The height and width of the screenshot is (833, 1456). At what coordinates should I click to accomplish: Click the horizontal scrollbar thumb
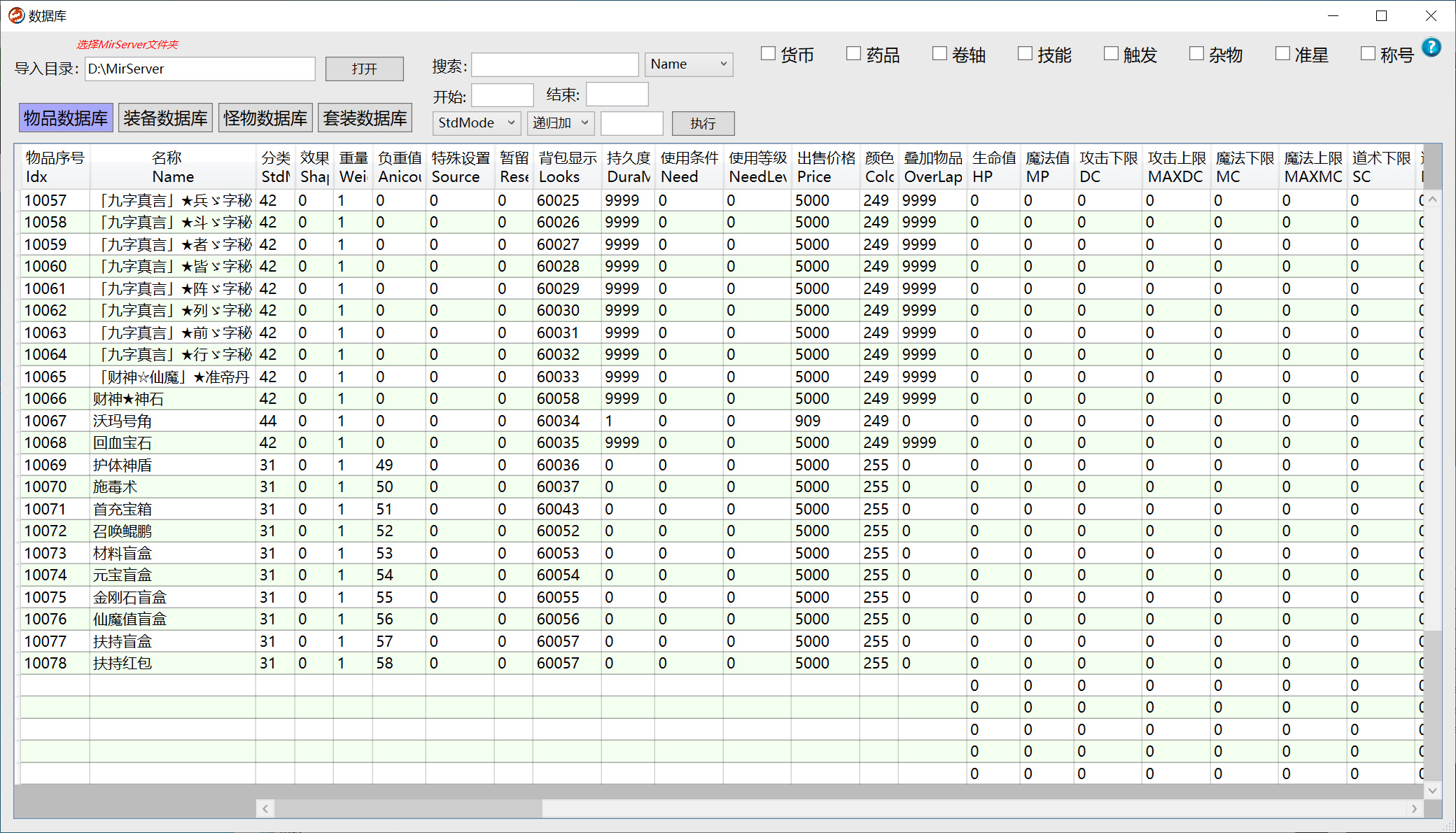pyautogui.click(x=408, y=808)
